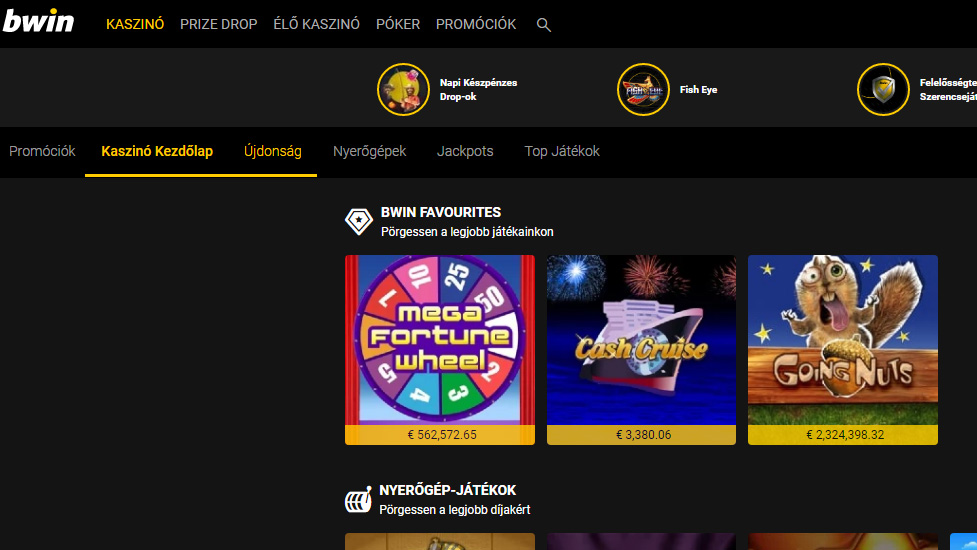Open the KASZINÓ menu item

135,24
